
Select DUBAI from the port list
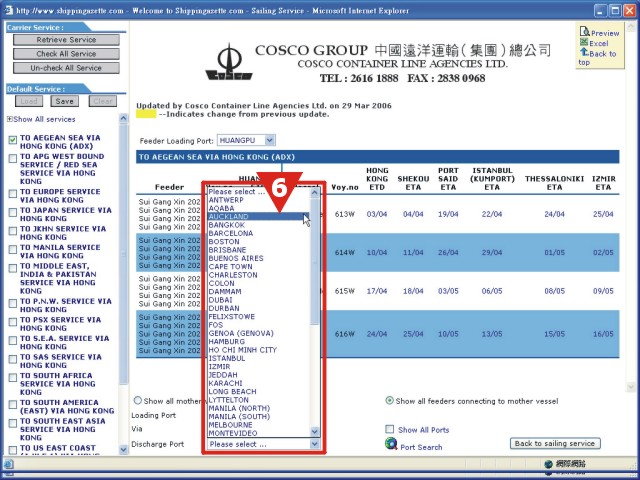(x=259, y=300)
